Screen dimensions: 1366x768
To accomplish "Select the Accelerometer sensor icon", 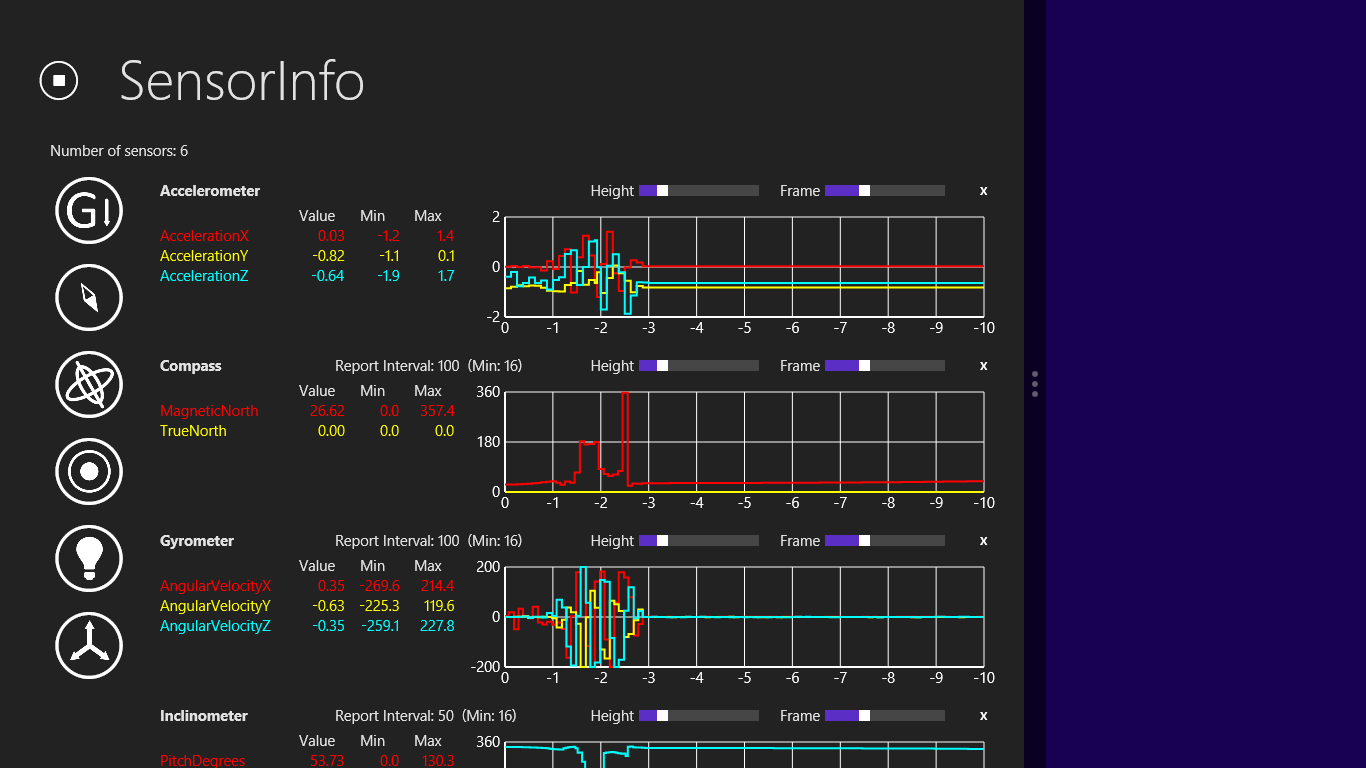I will click(89, 211).
